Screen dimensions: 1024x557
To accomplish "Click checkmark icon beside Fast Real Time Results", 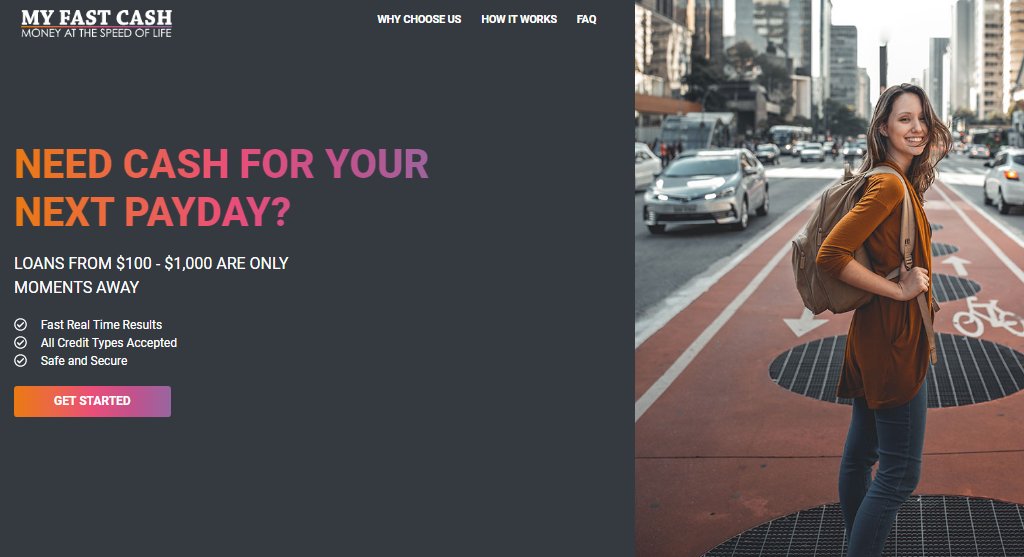I will 21,325.
